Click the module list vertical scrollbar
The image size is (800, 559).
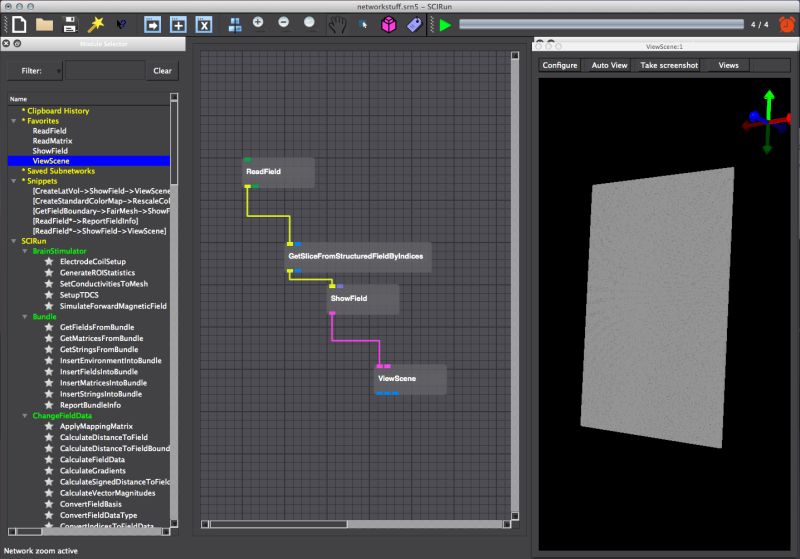174,310
